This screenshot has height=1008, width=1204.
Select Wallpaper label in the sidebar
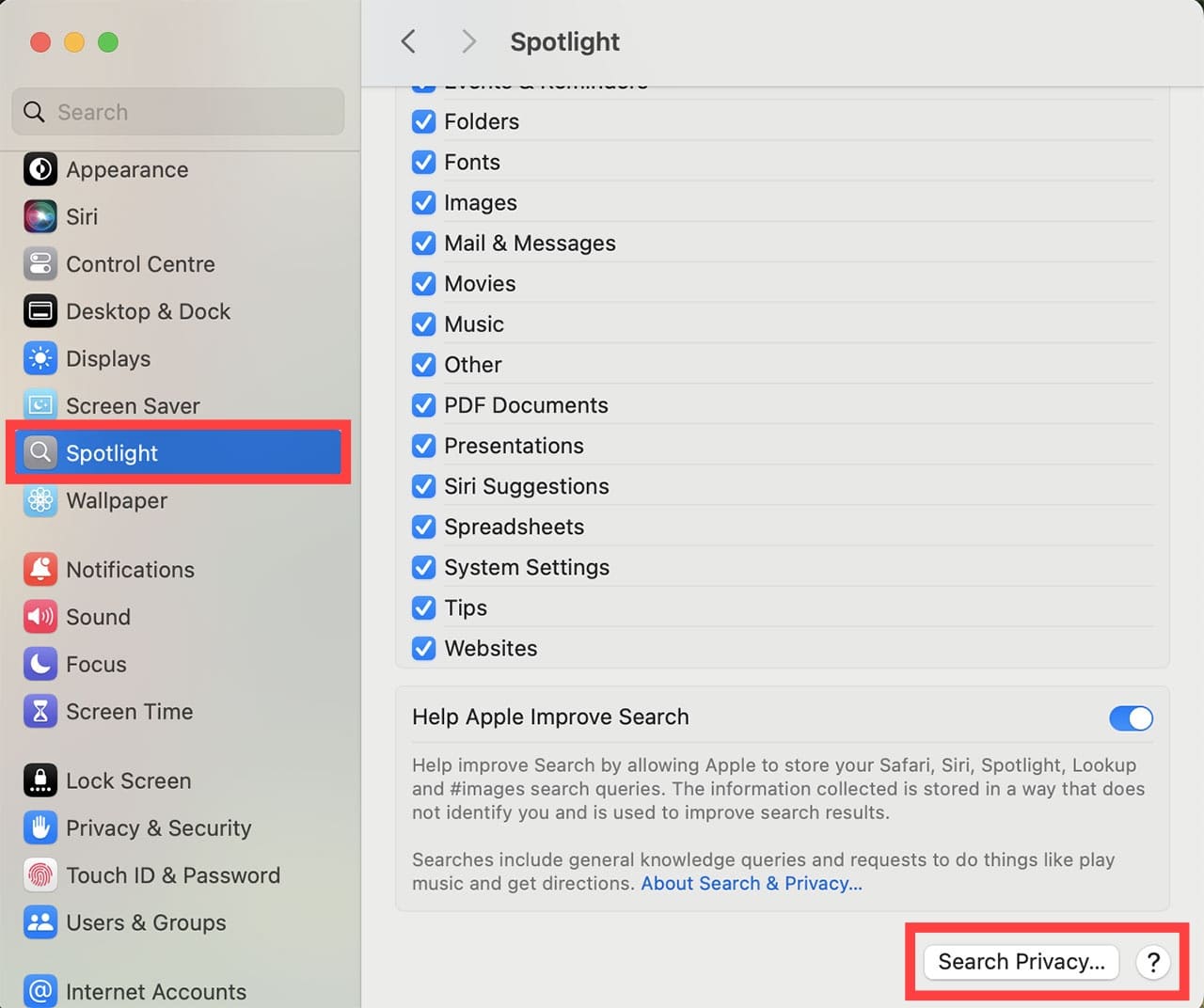[117, 500]
